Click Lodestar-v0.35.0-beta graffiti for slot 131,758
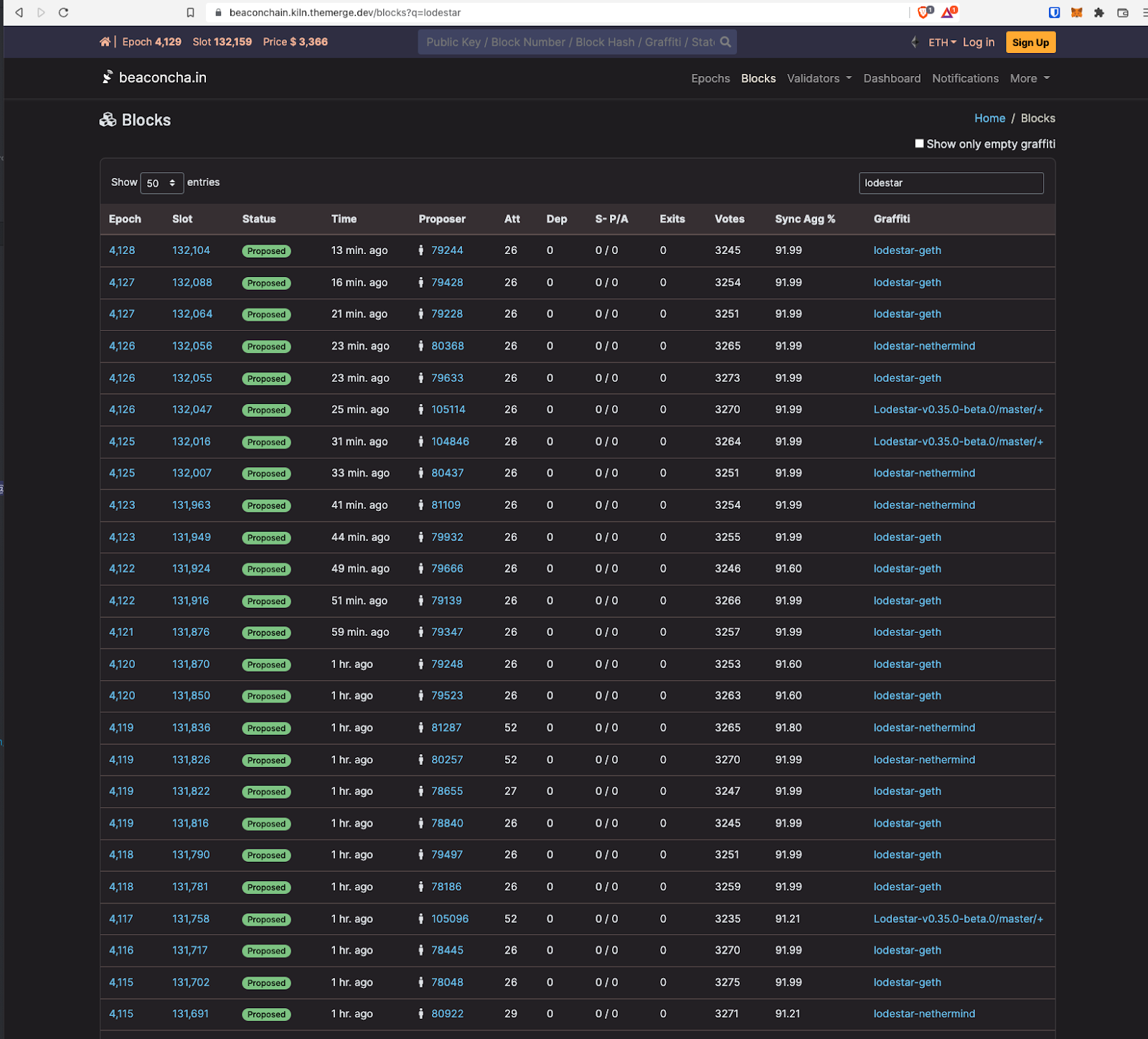 (x=958, y=918)
